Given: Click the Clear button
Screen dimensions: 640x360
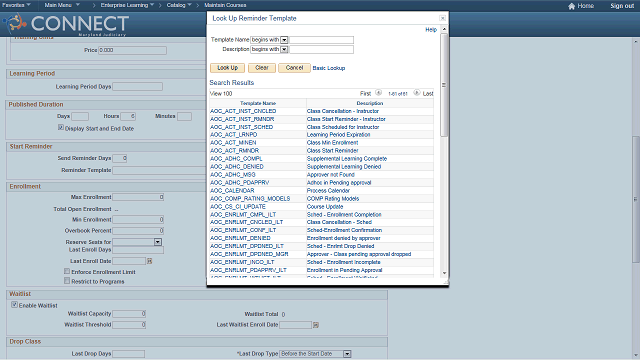Looking at the screenshot, I should [x=262, y=68].
